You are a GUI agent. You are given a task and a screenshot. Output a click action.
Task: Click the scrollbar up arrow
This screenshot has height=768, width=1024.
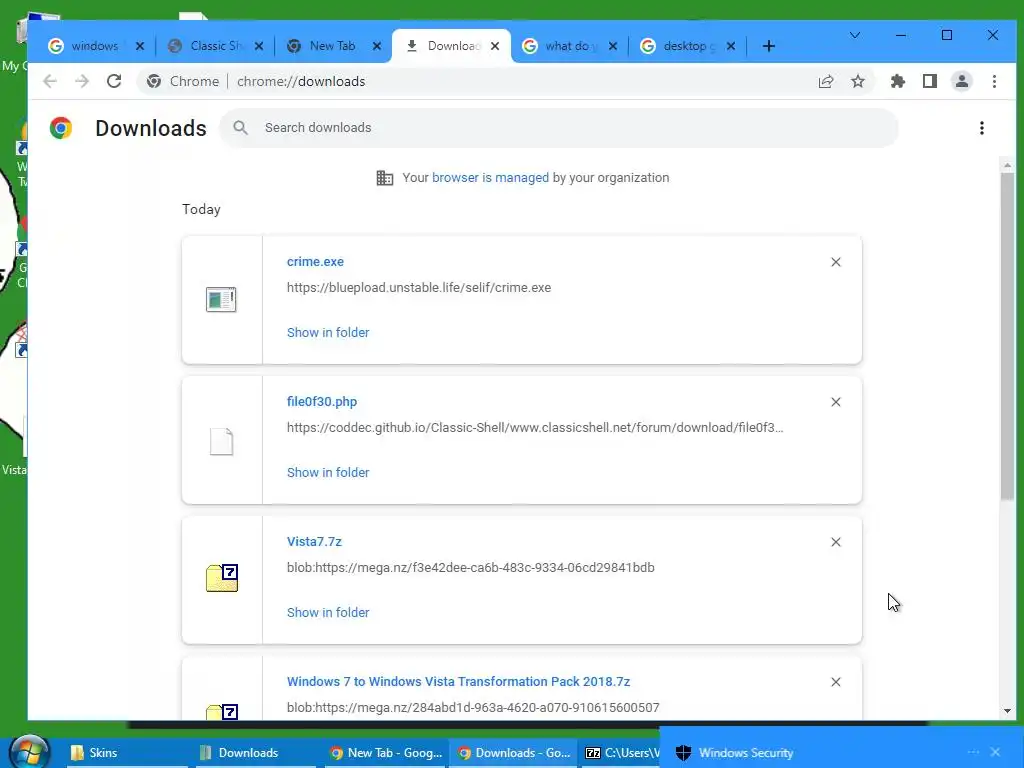pos(1007,166)
